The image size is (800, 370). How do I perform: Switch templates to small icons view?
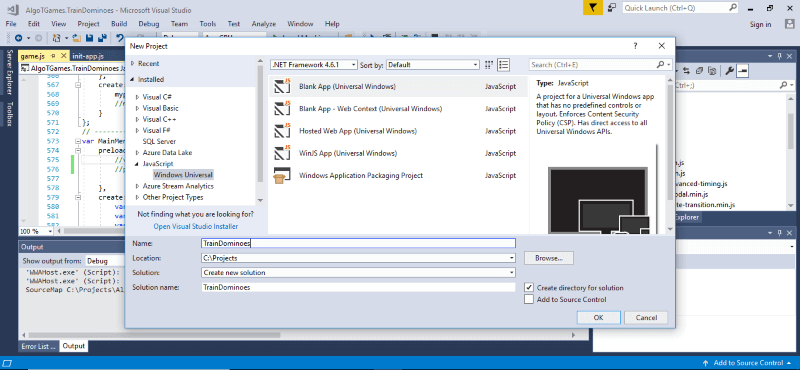(x=489, y=65)
